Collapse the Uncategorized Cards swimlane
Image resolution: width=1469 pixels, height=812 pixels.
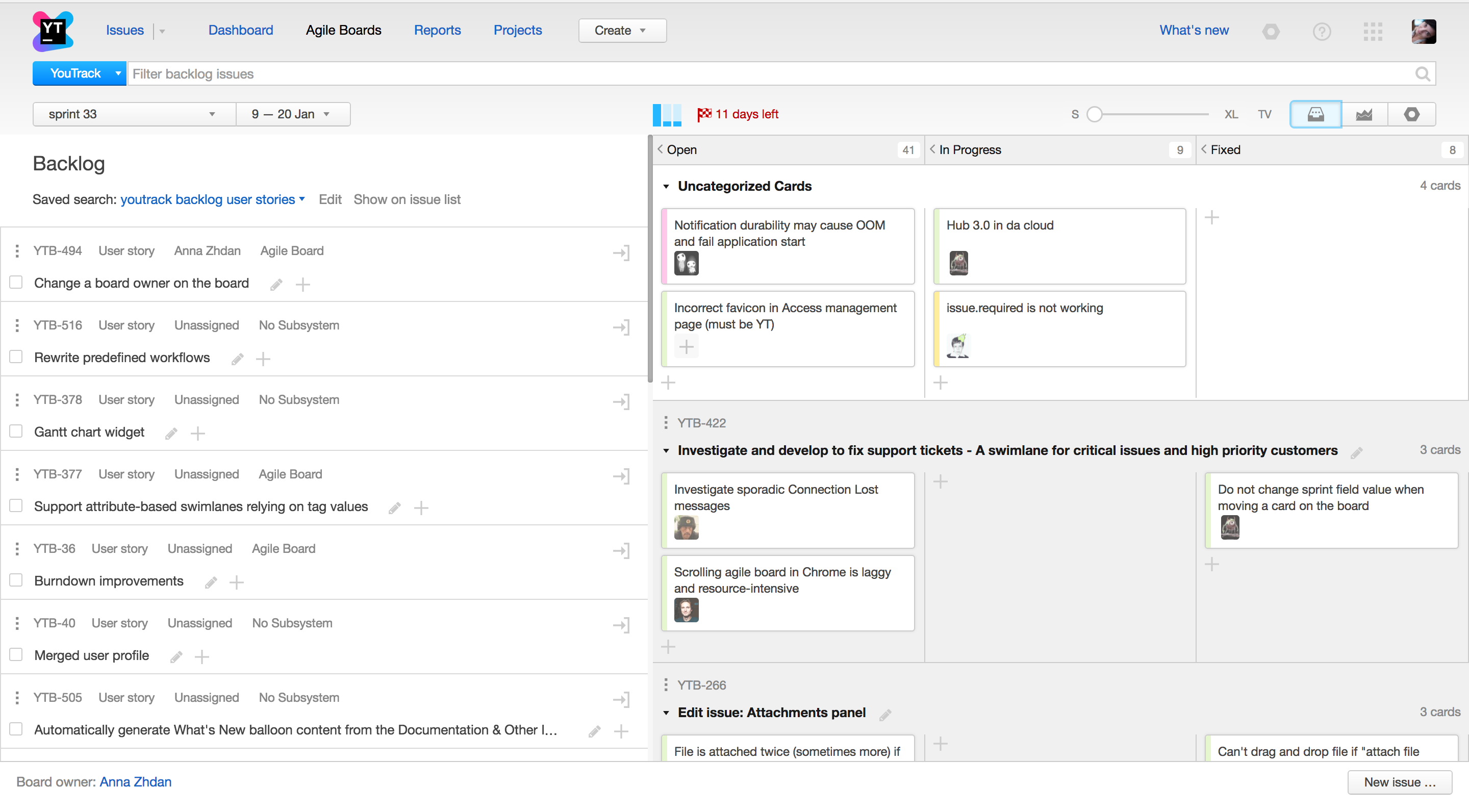[666, 187]
